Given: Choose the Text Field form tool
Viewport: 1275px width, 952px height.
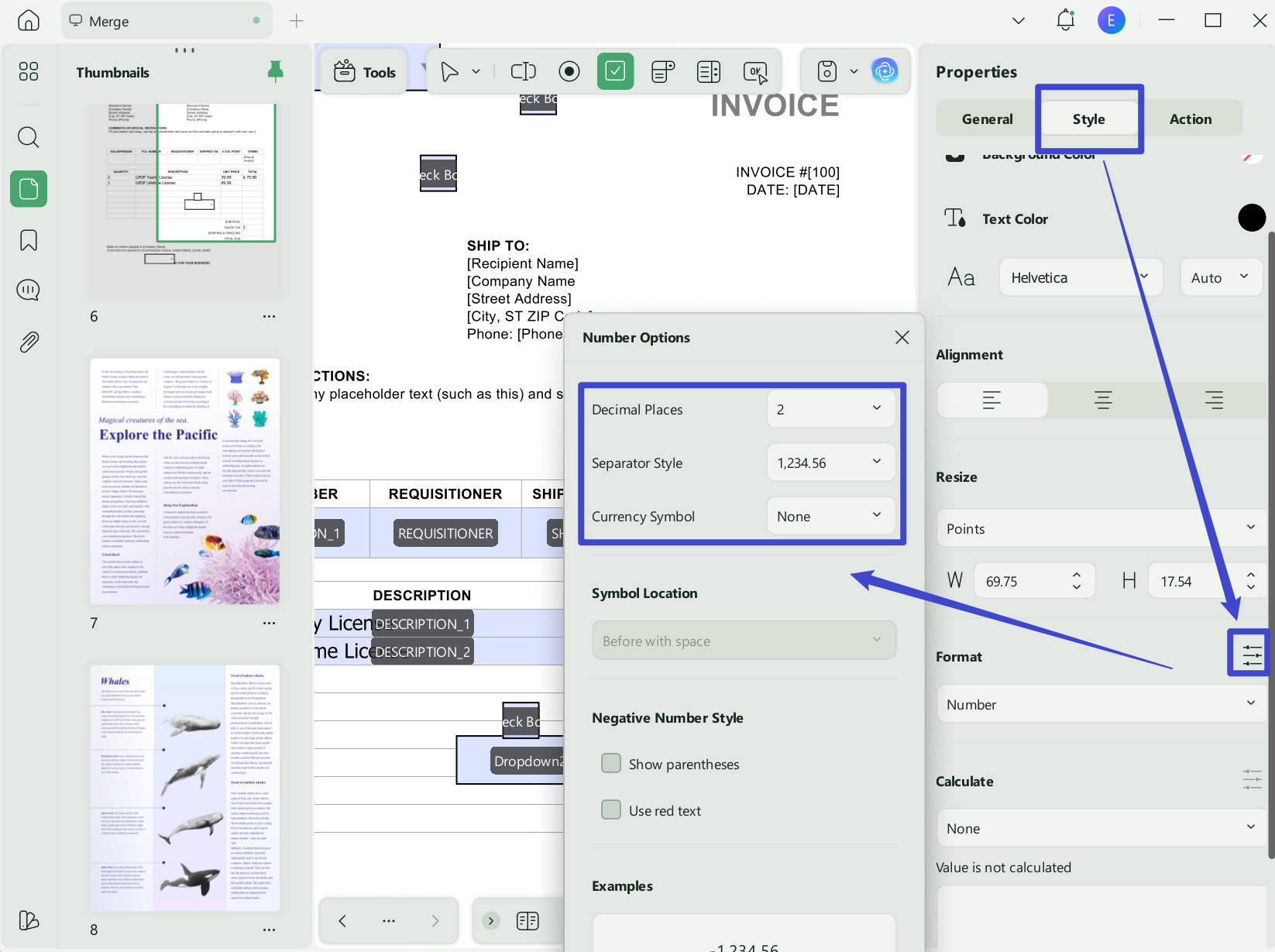Looking at the screenshot, I should [x=524, y=72].
